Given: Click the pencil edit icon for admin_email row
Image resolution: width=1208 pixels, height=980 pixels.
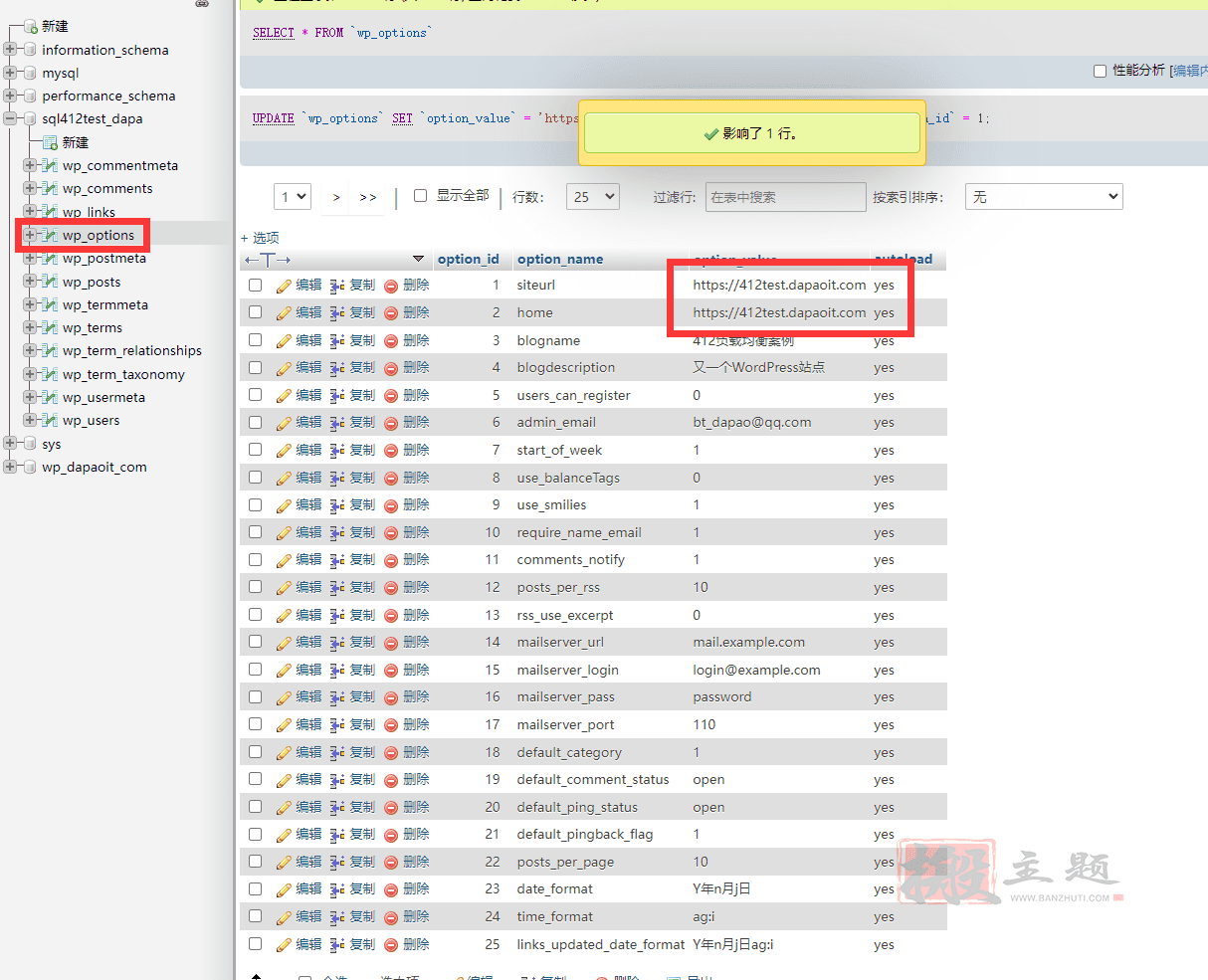Looking at the screenshot, I should tap(284, 423).
